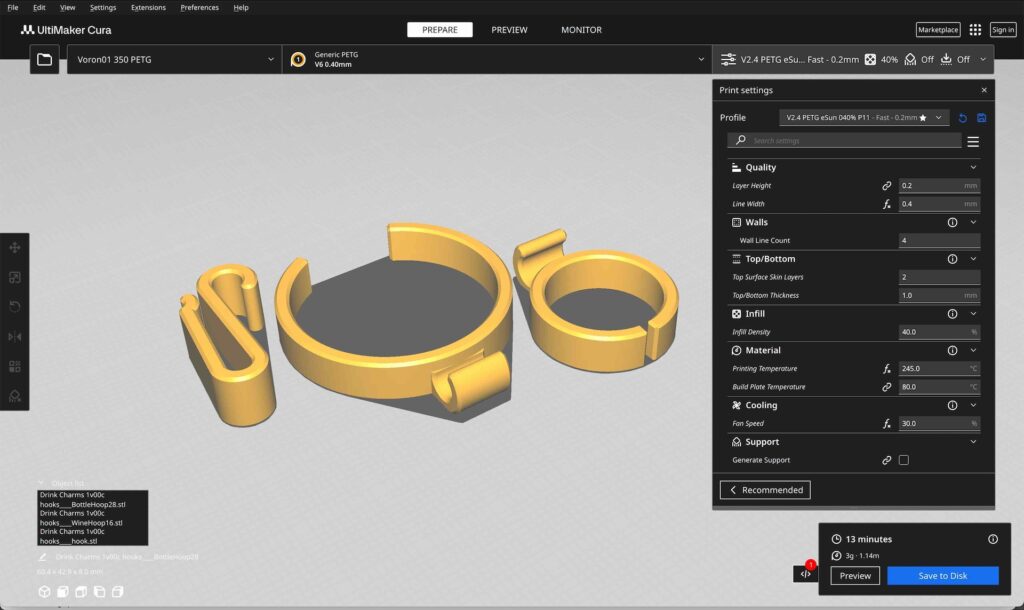Select hooks___BottleHoop28.stl in object list
The image size is (1024, 610).
coord(82,504)
